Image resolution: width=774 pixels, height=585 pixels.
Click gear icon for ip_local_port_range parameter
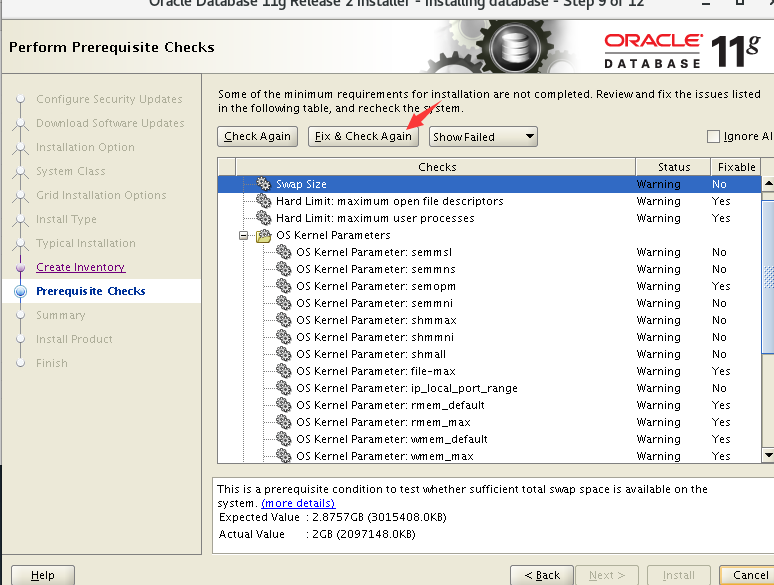(x=284, y=388)
